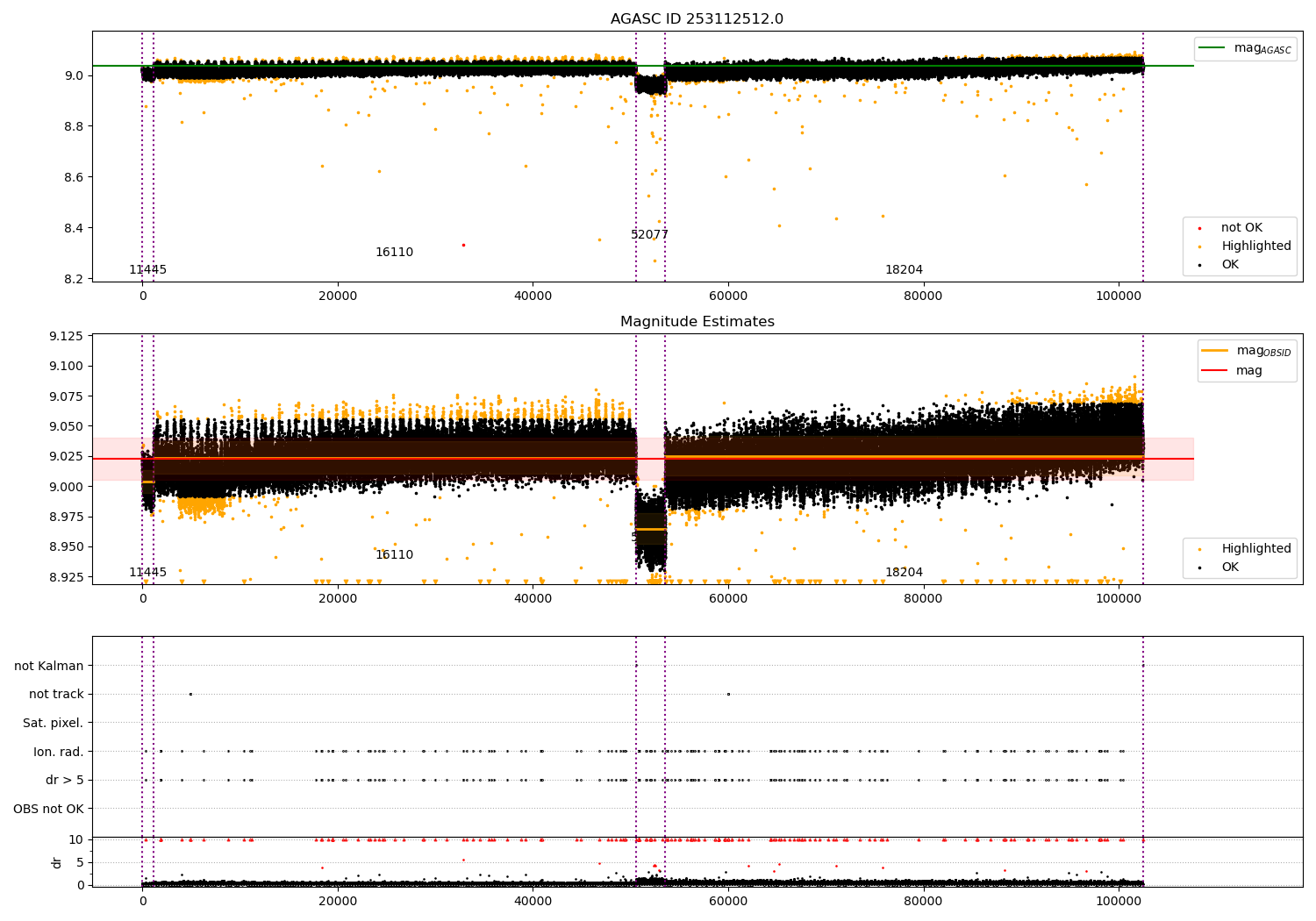This screenshot has height=921, width=1316.
Task: Click the "8.950" y-tick in middle plot
Action: [x=68, y=547]
